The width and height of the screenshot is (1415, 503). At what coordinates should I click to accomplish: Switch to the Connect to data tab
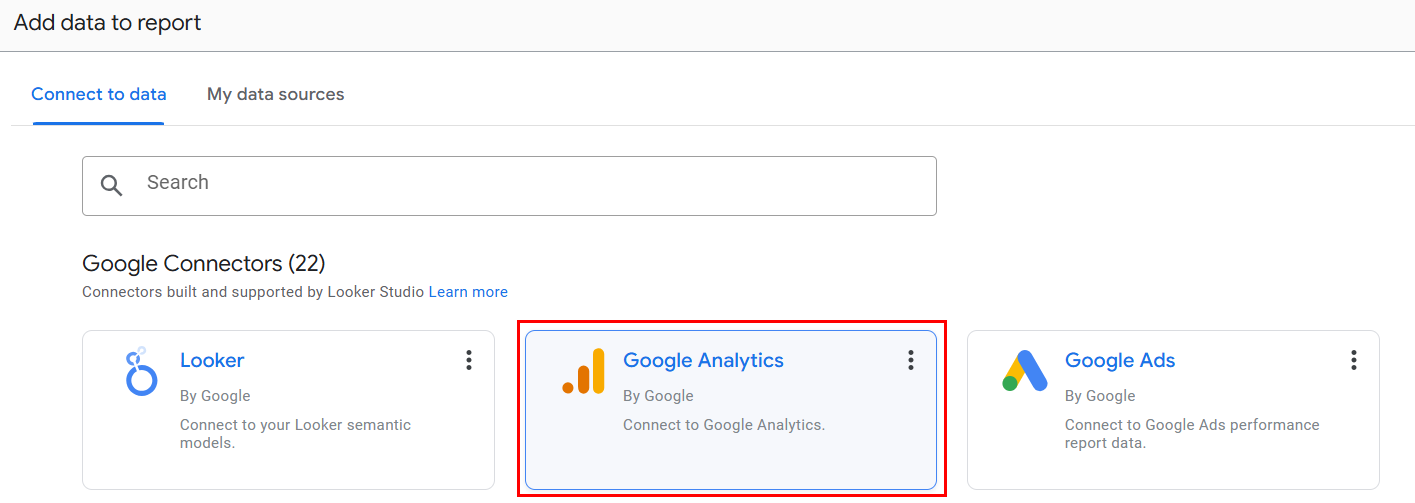click(99, 94)
